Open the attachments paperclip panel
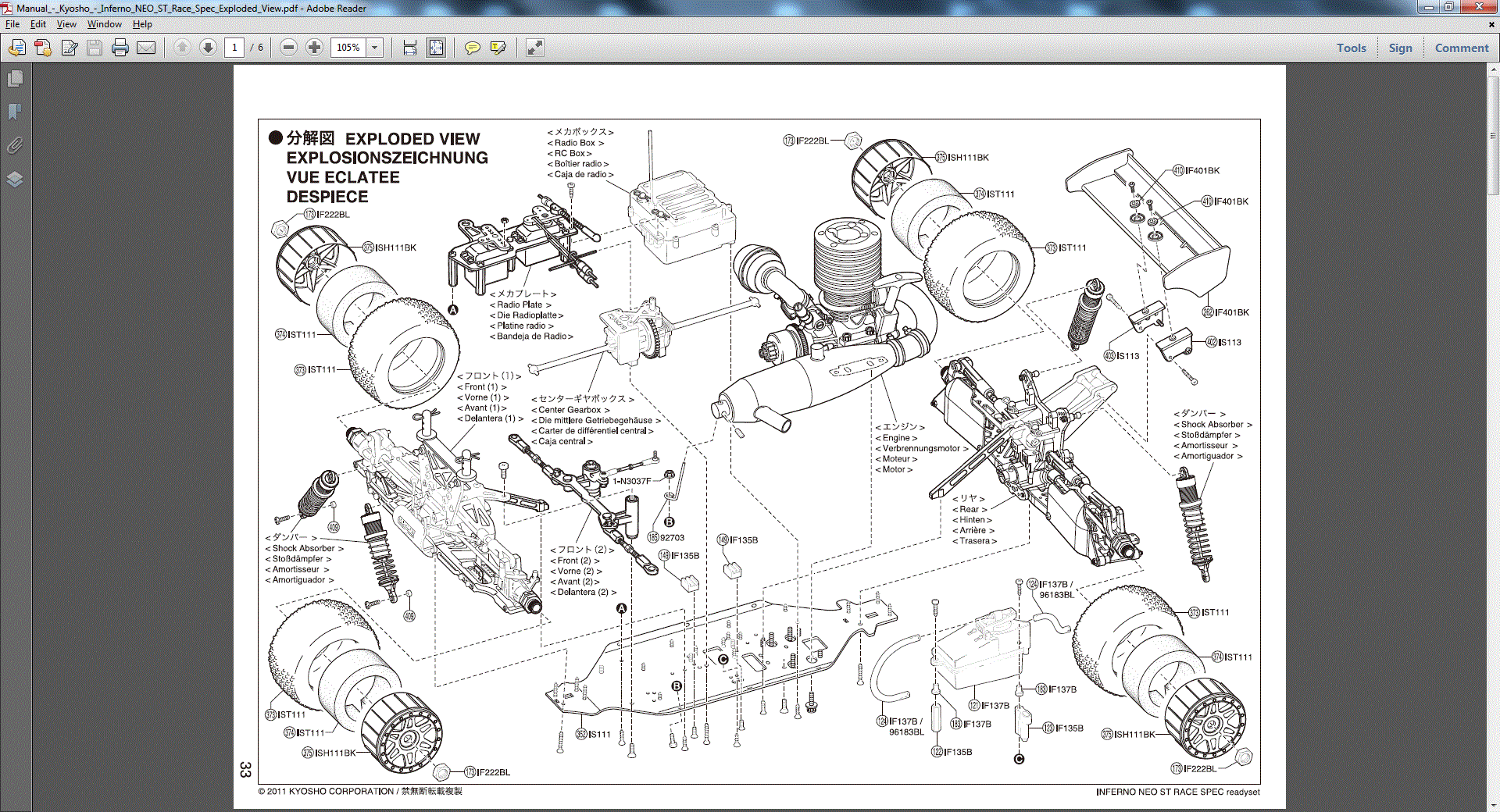 (x=15, y=145)
